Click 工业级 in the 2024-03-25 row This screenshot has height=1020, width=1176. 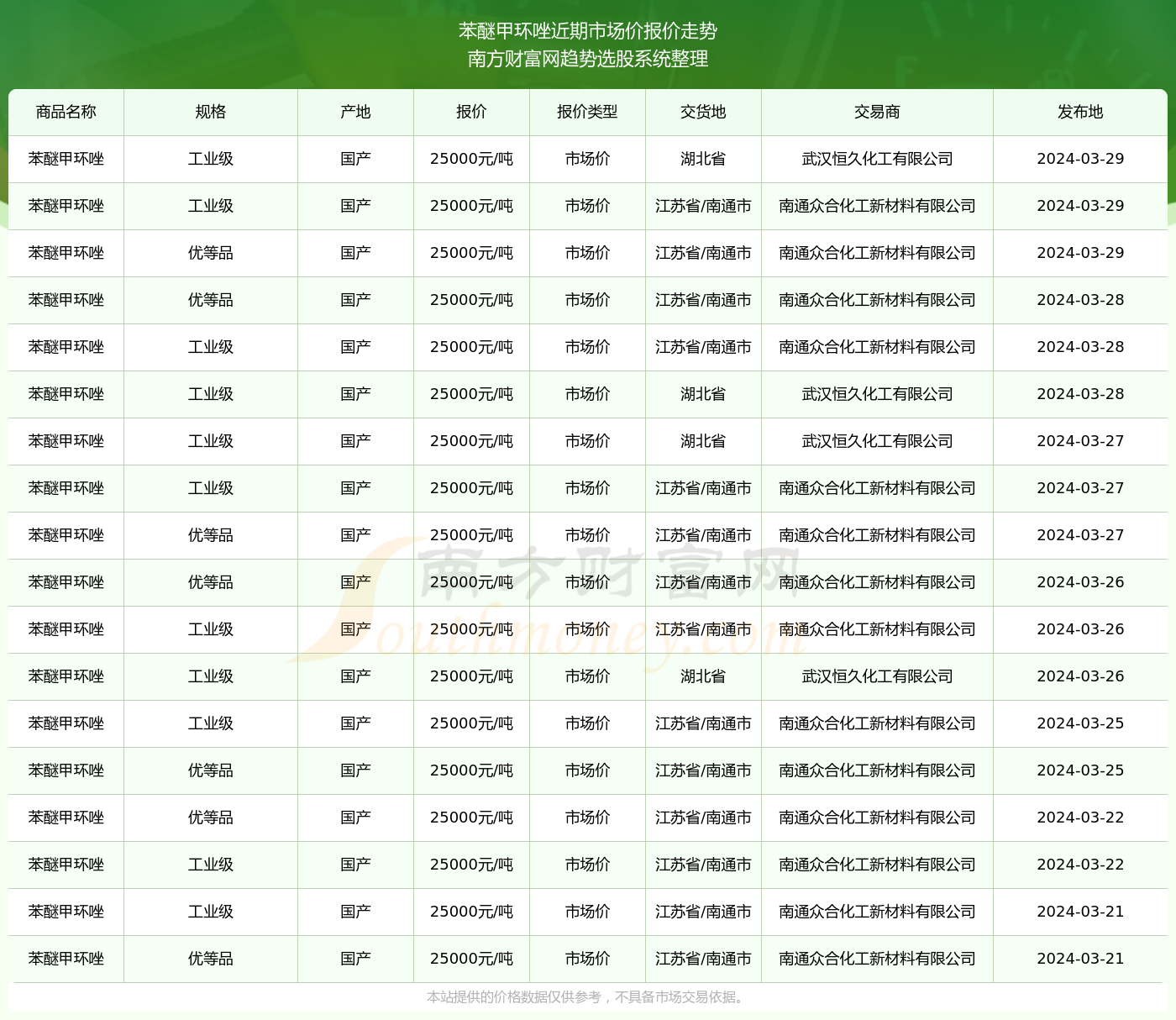[211, 723]
